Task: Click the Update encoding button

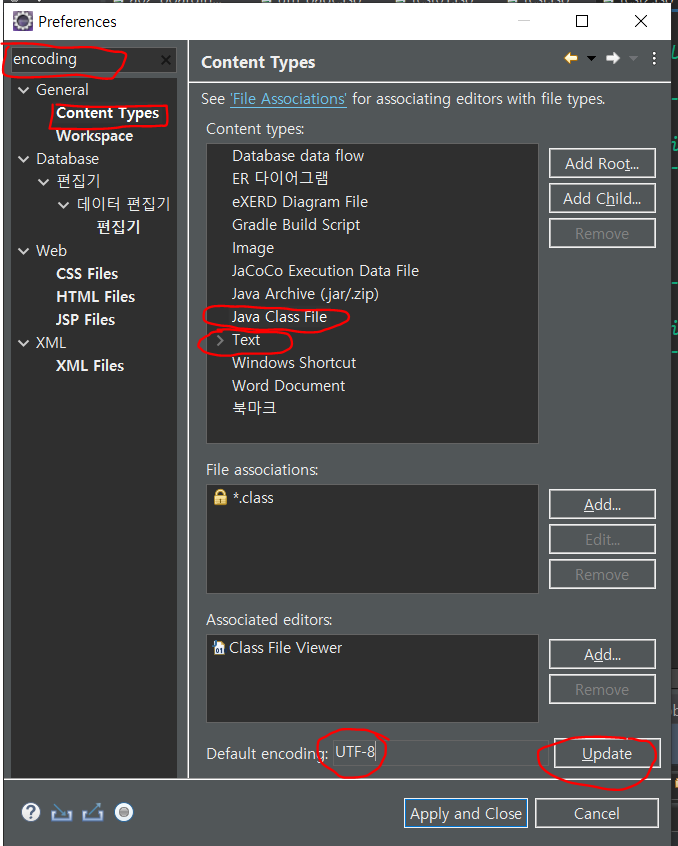Action: click(x=606, y=754)
